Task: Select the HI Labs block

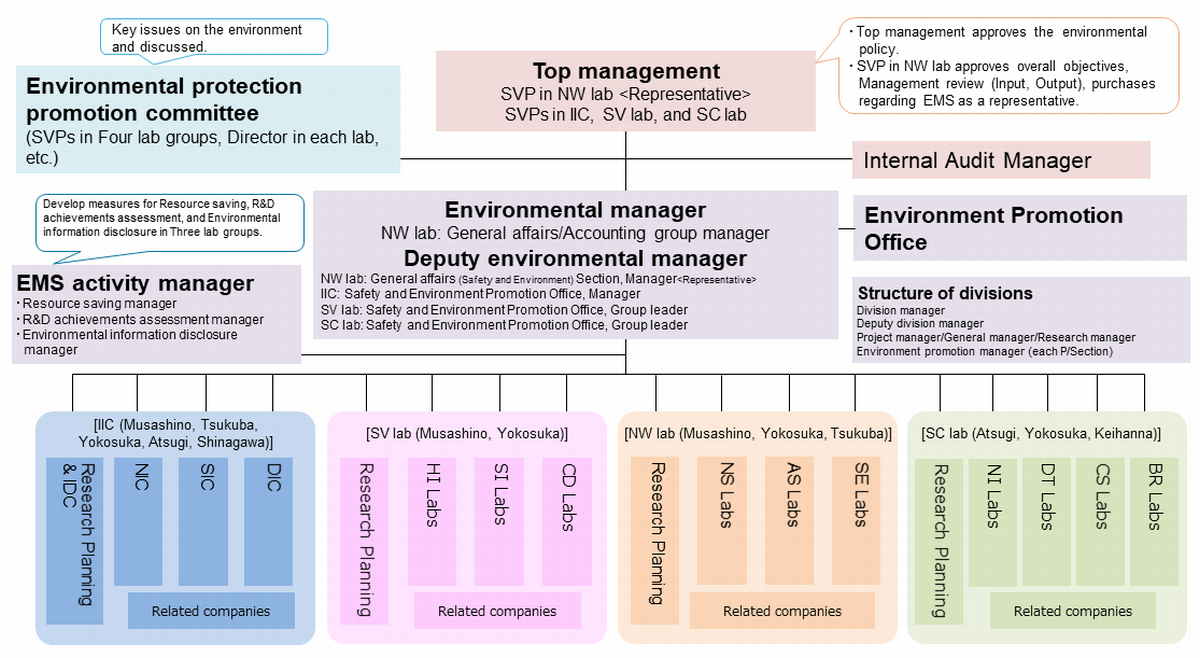Action: tap(432, 520)
